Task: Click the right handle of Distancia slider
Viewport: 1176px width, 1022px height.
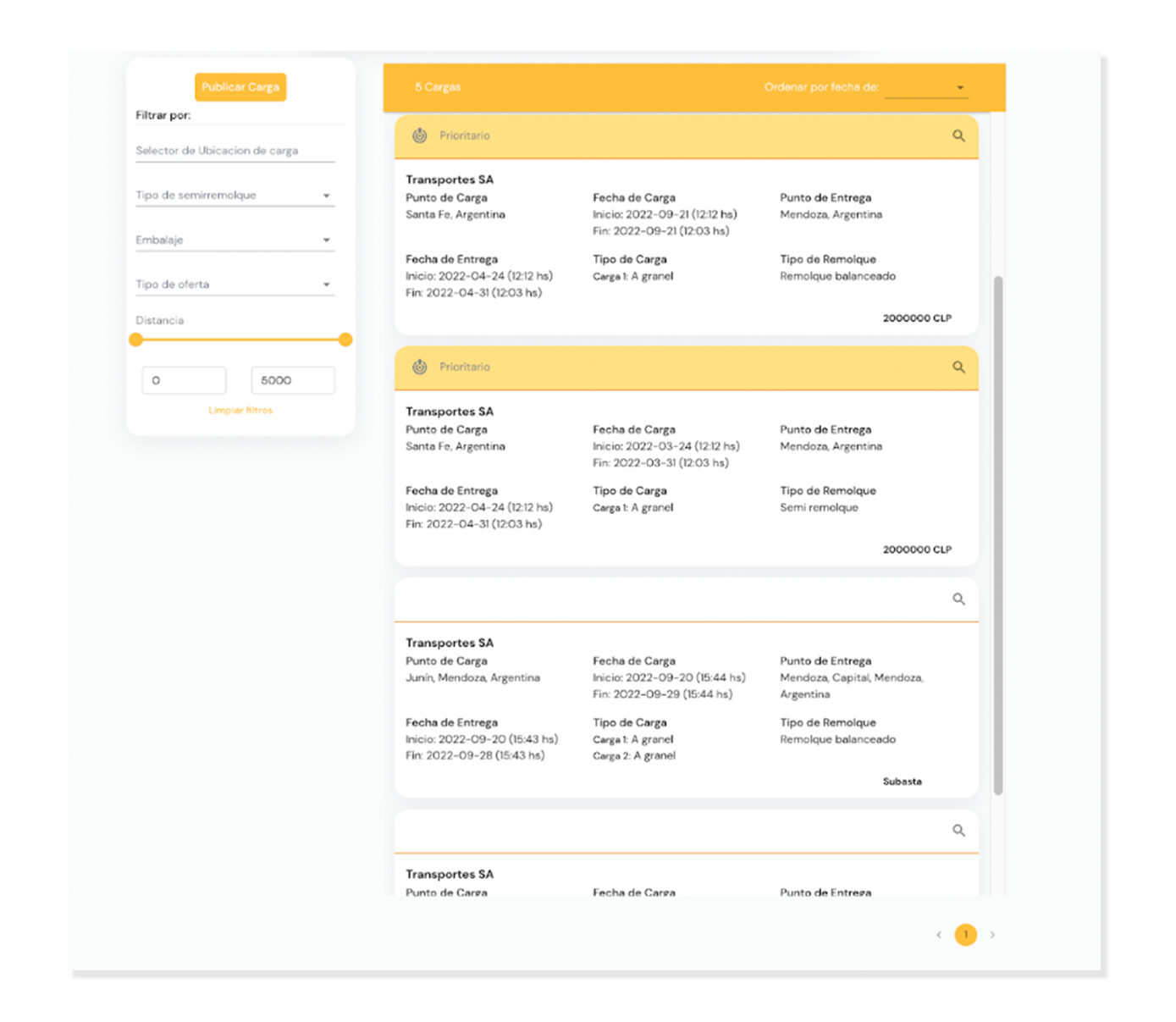Action: point(345,340)
